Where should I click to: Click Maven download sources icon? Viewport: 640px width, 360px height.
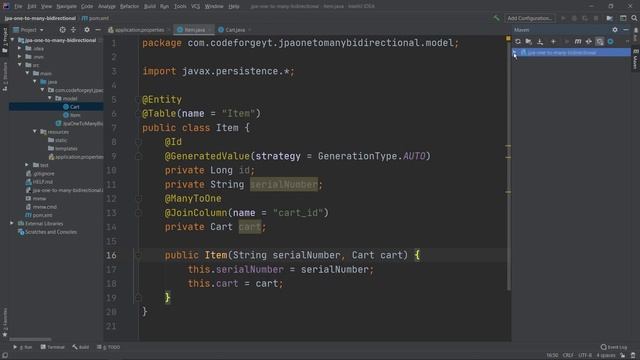[x=540, y=42]
